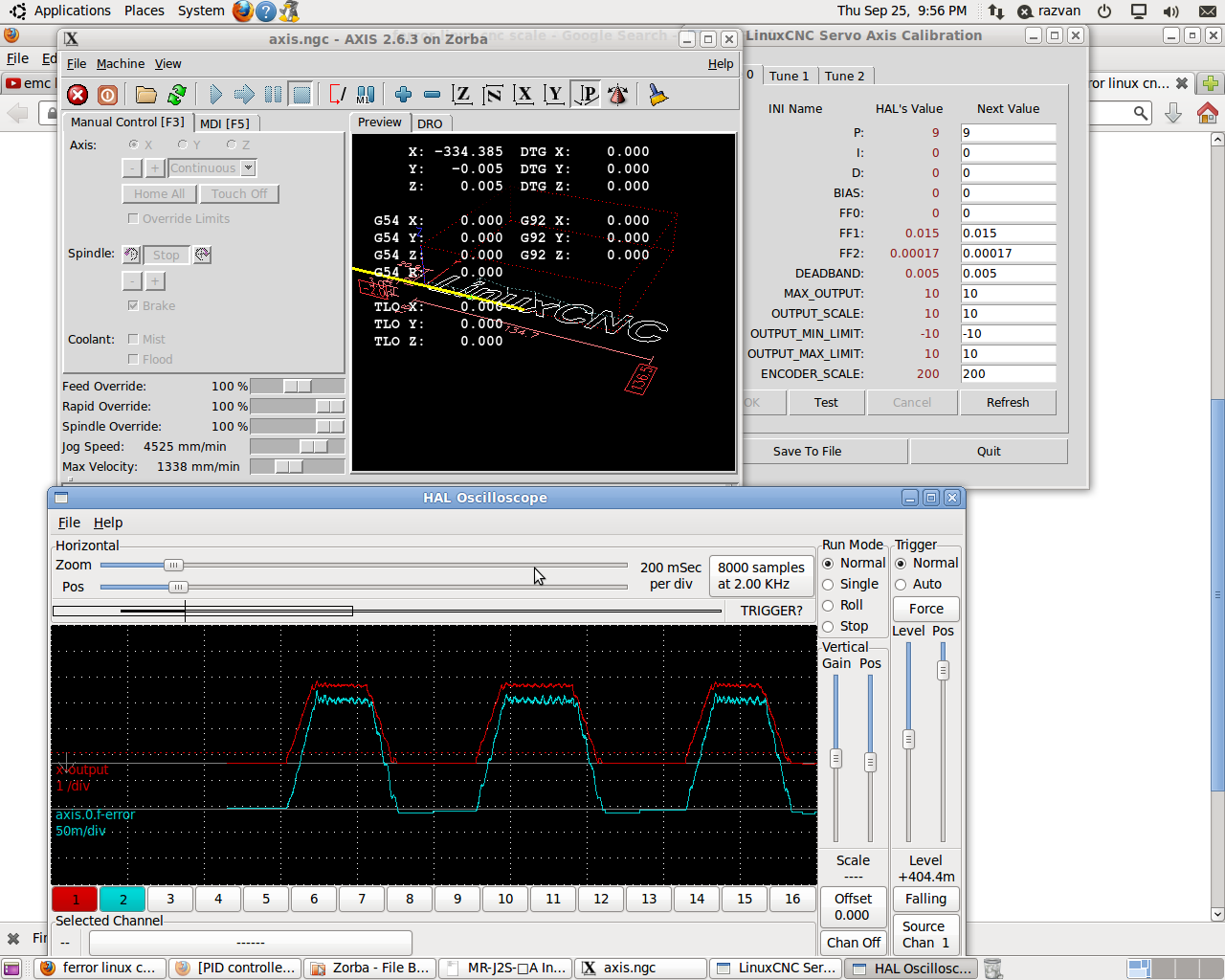Click Refresh in calibration window
This screenshot has width=1225, height=980.
pos(1008,403)
